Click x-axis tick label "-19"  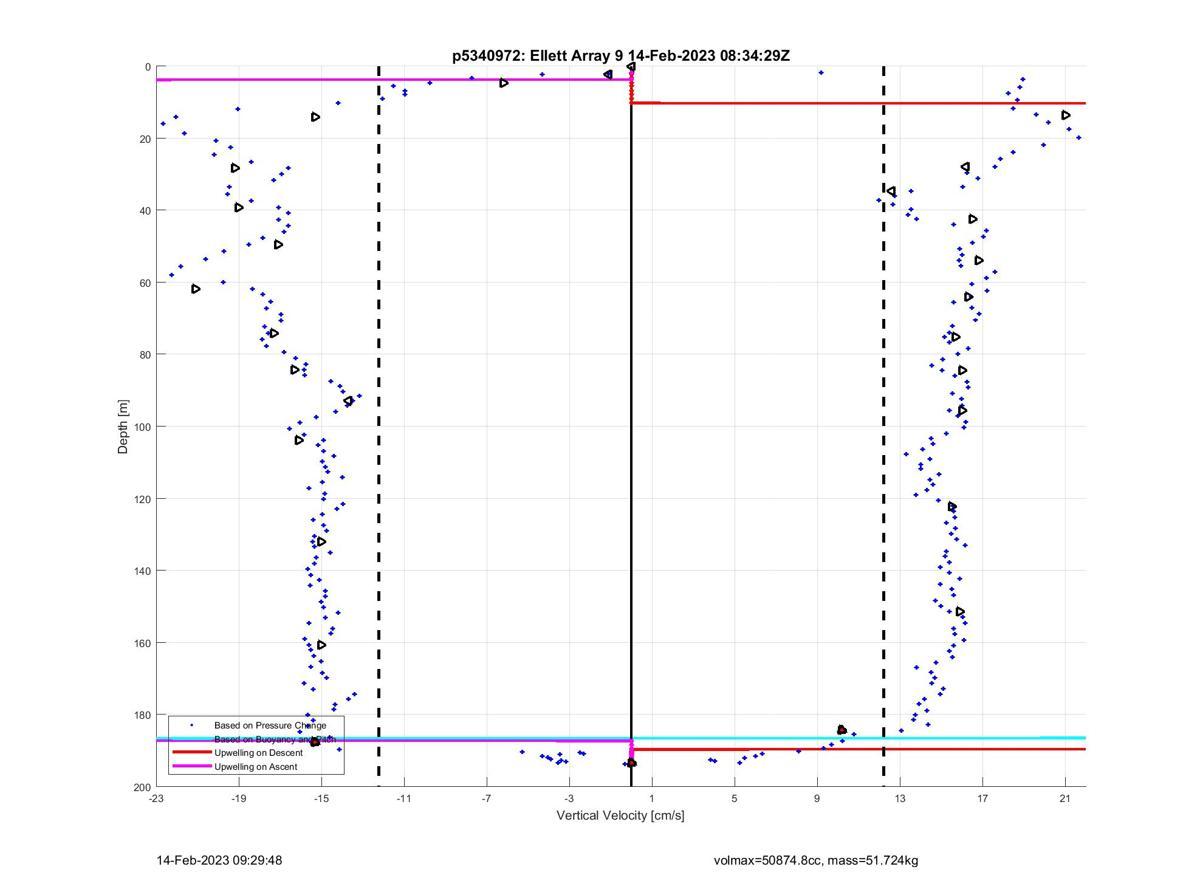[x=238, y=798]
